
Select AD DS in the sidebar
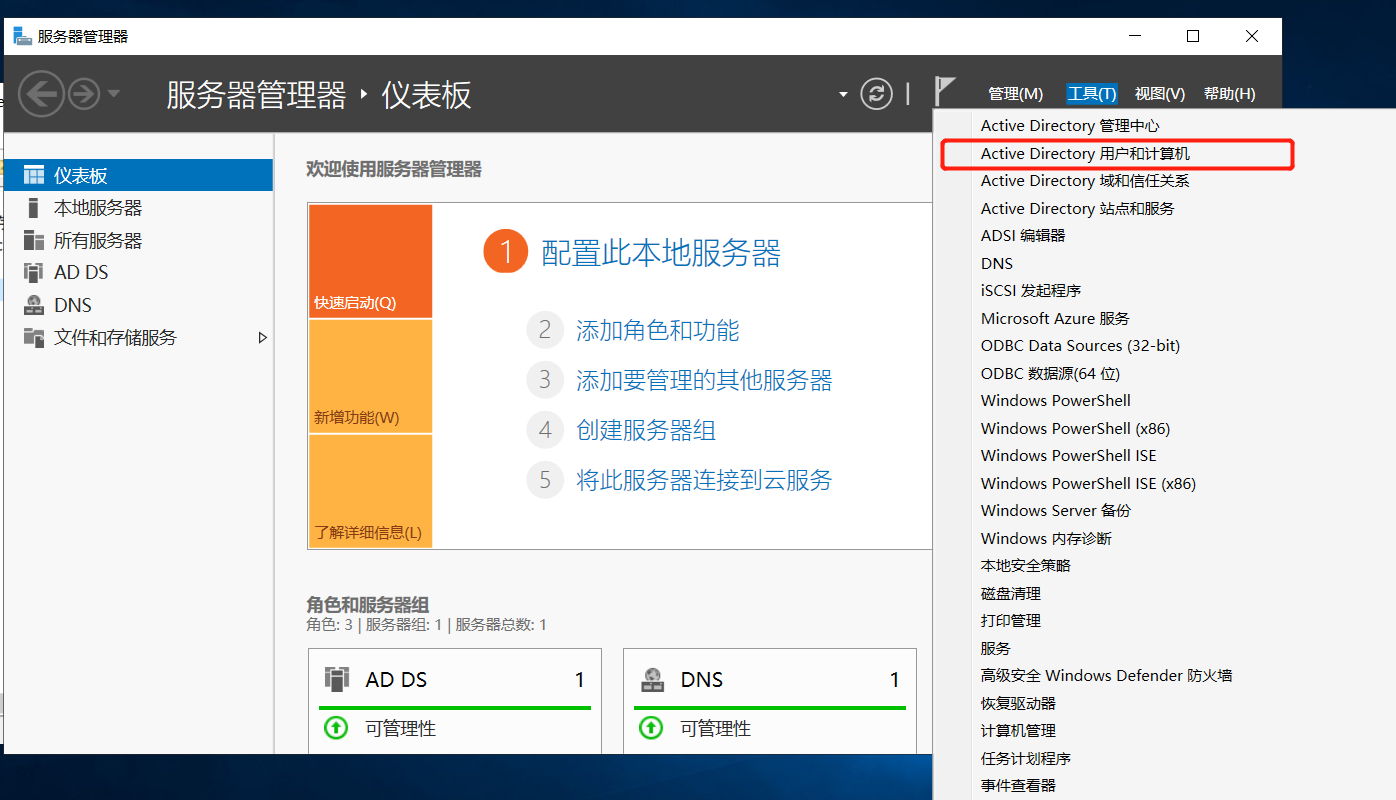[138, 272]
